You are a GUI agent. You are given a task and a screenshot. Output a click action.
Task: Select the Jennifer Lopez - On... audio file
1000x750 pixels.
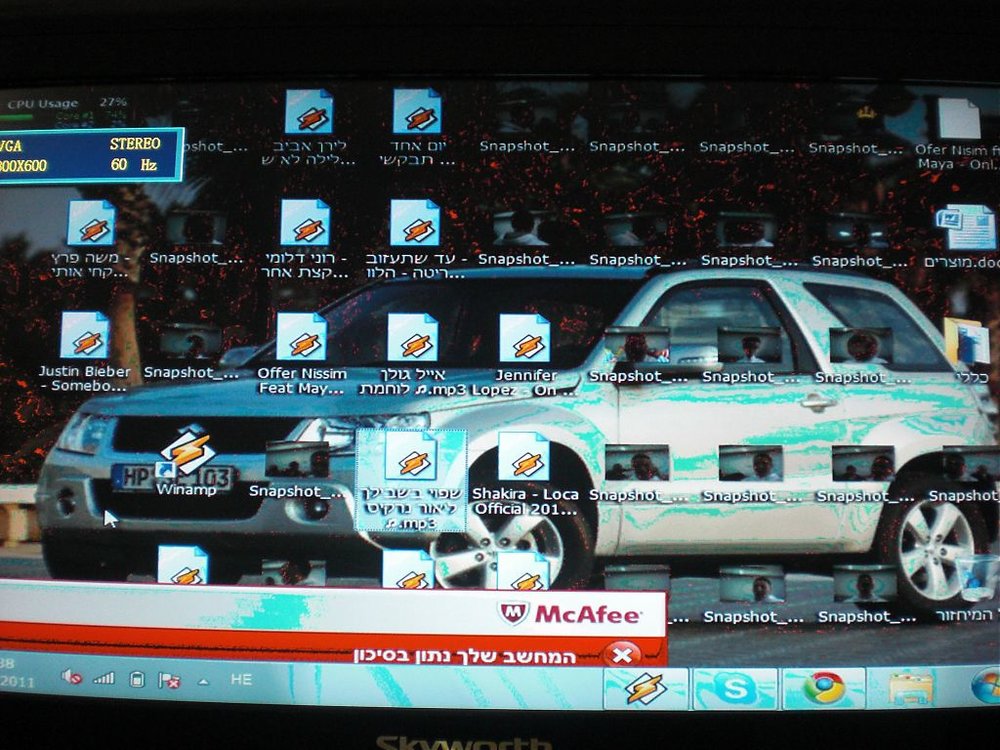[525, 355]
